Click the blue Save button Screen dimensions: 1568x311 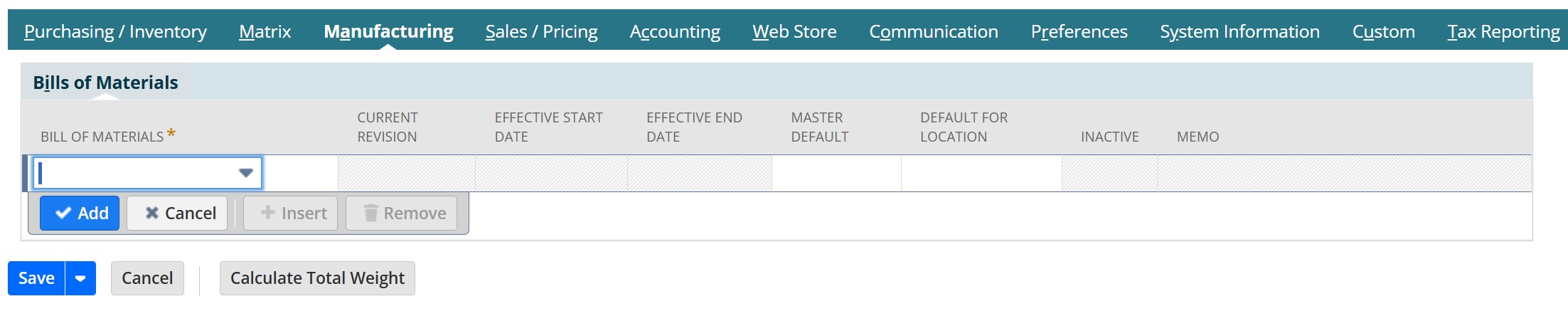[x=36, y=278]
